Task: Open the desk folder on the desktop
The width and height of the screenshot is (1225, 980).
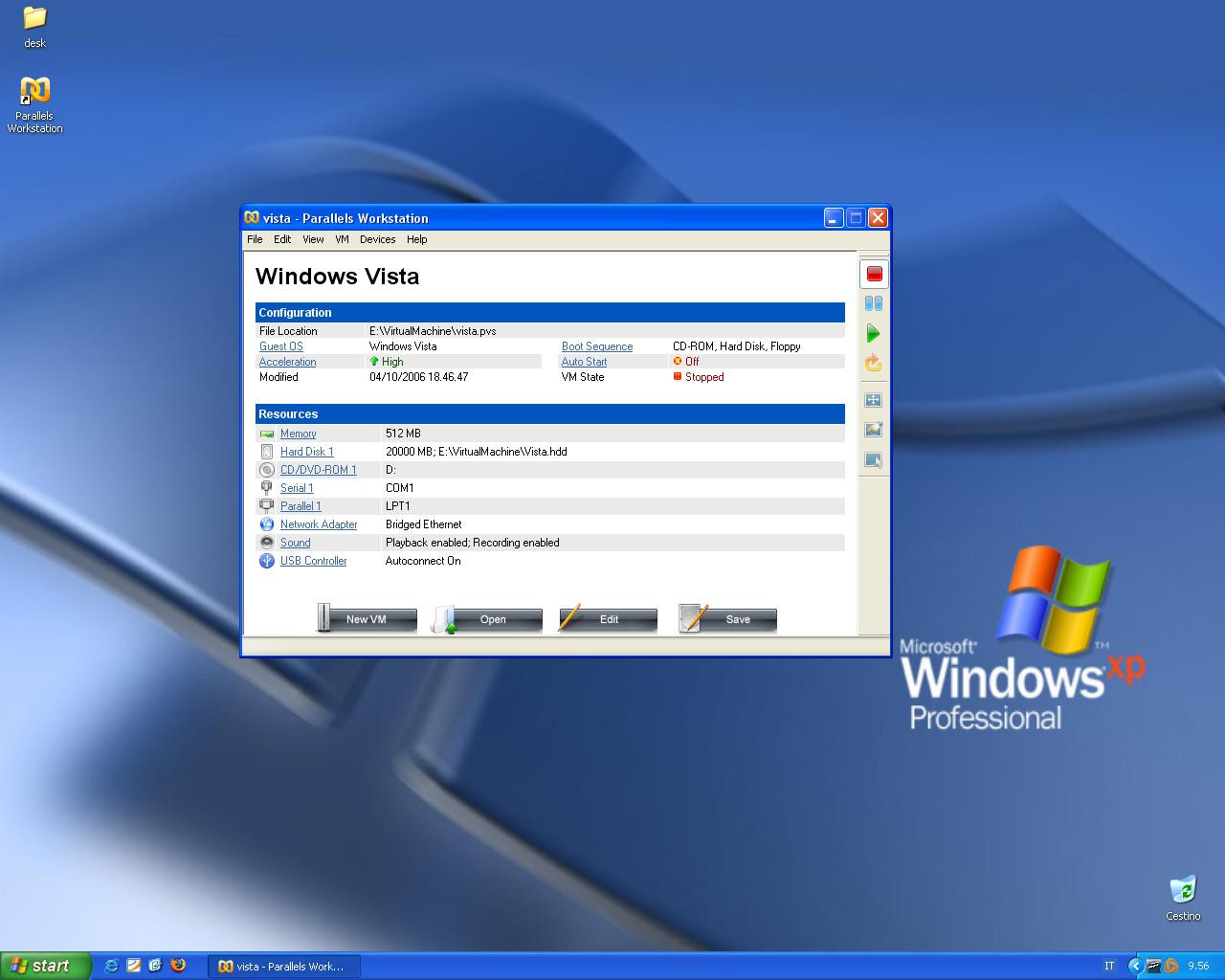Action: click(35, 27)
